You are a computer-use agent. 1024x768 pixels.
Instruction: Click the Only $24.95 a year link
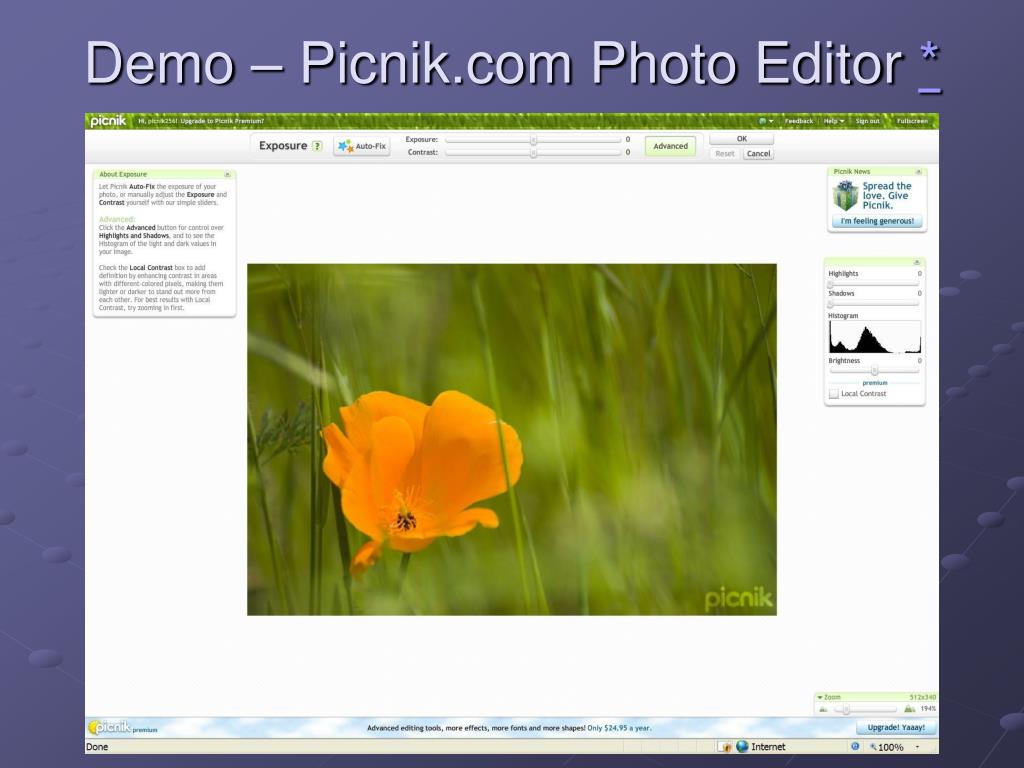click(619, 728)
